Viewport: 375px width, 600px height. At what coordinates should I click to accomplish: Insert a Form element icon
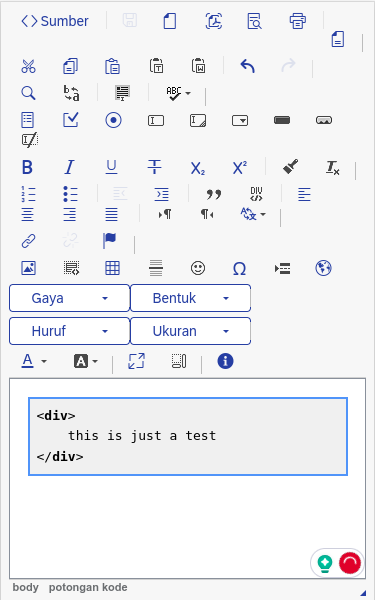[28, 120]
